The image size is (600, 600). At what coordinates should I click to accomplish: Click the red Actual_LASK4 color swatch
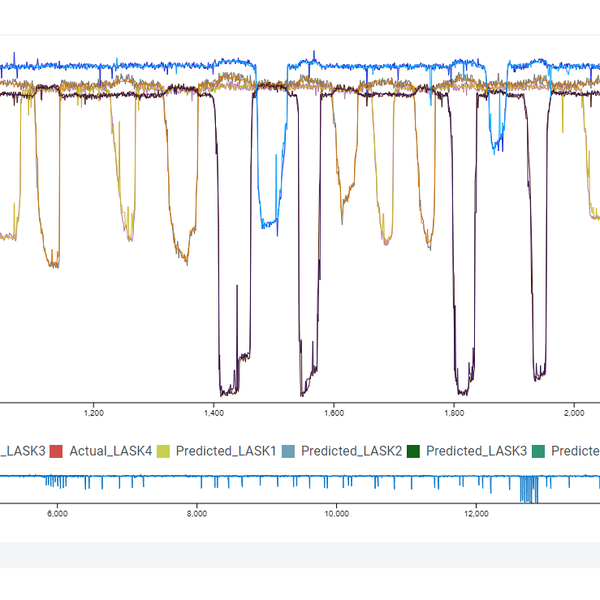[56, 452]
